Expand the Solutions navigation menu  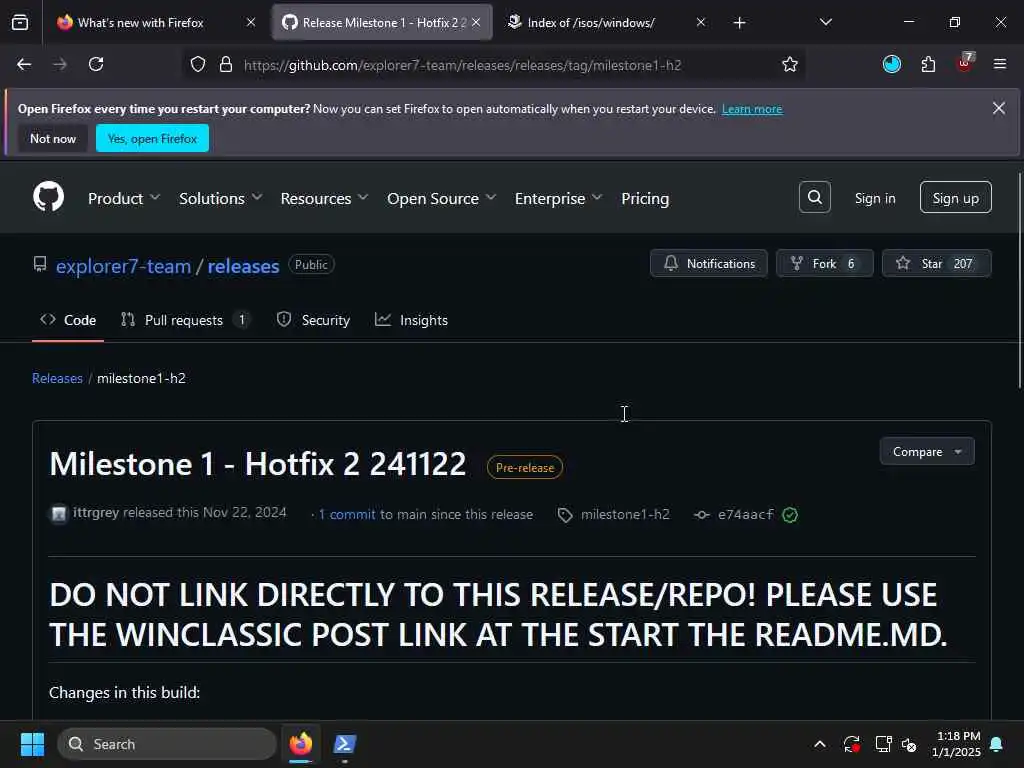(x=221, y=198)
